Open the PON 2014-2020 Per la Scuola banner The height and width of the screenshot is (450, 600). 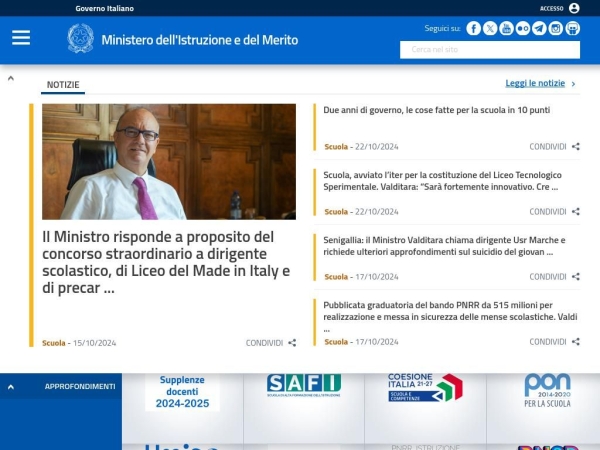(548, 391)
